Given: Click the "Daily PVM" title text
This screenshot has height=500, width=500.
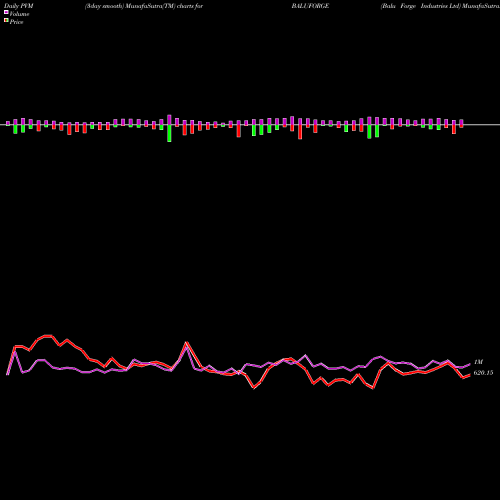Looking at the screenshot, I should point(19,6).
